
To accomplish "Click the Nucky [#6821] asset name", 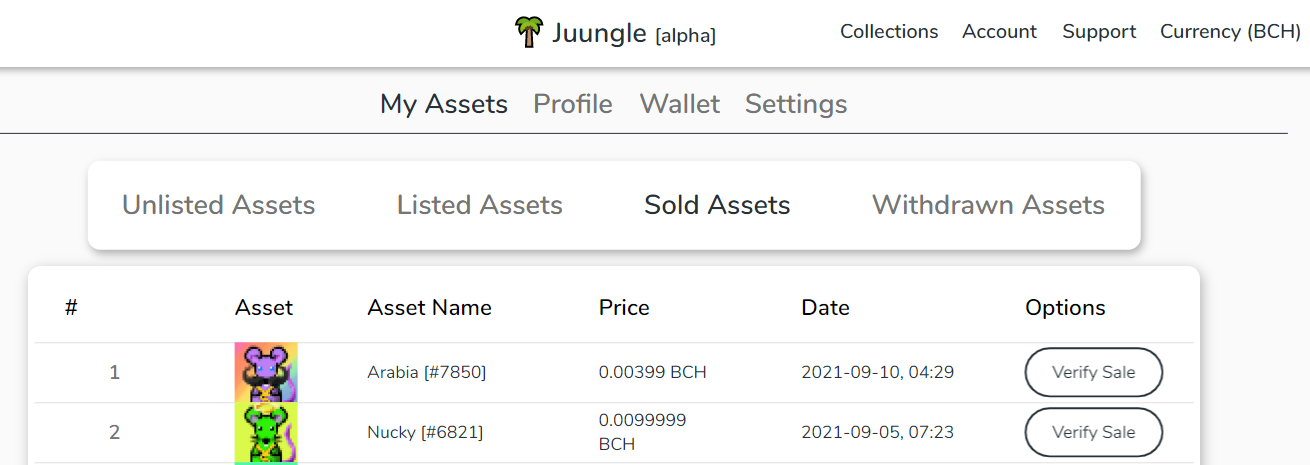I will click(425, 432).
